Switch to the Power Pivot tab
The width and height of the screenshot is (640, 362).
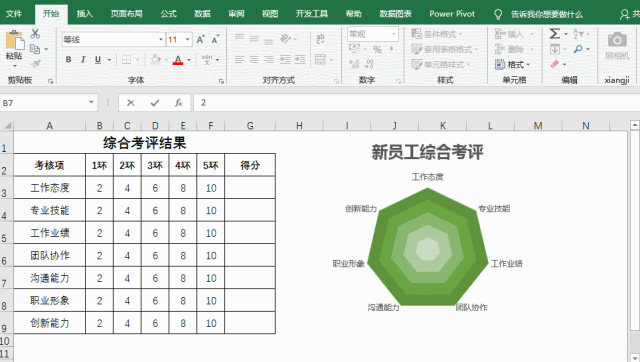click(x=452, y=14)
